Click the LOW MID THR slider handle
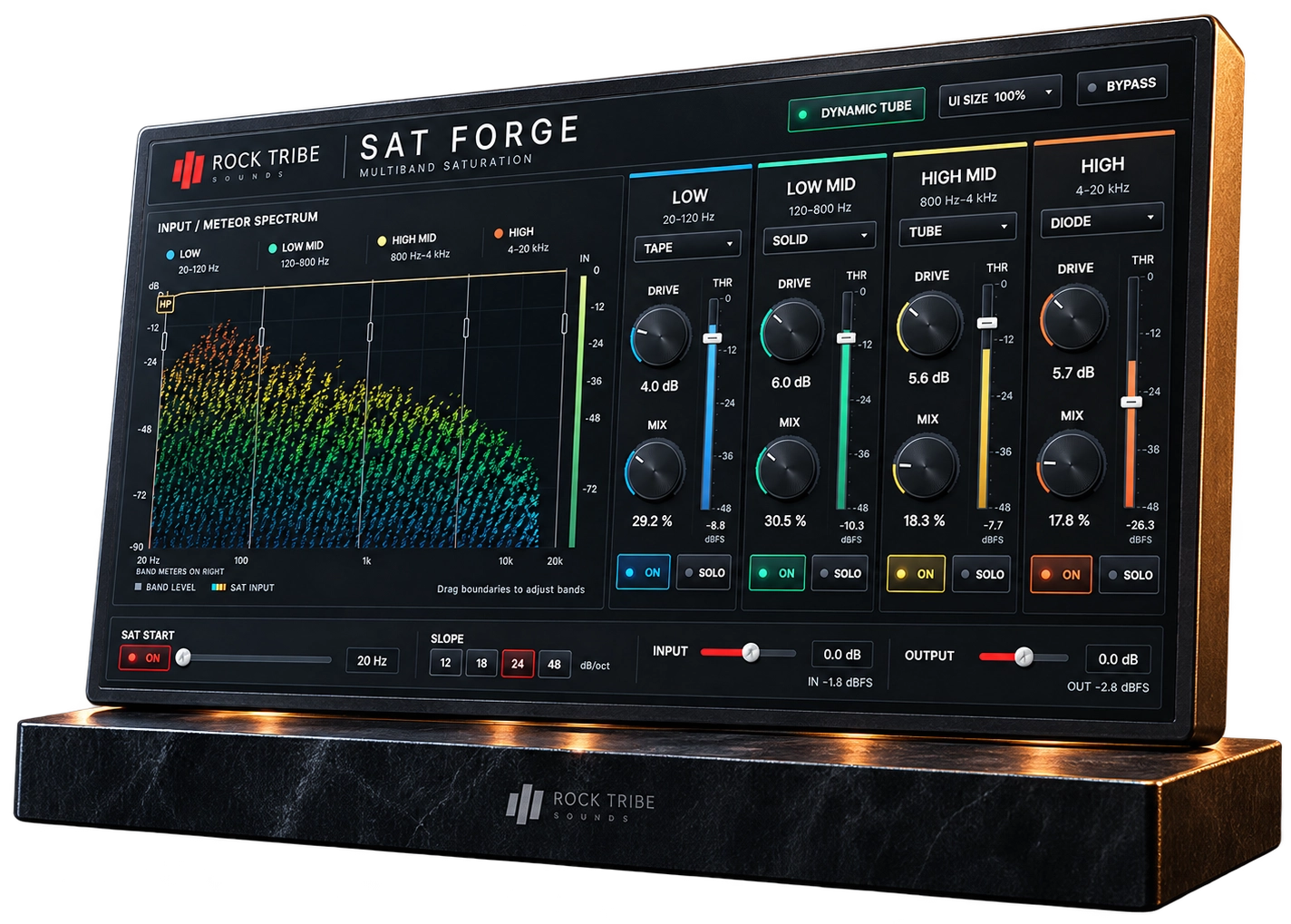1291x924 pixels. pos(846,337)
